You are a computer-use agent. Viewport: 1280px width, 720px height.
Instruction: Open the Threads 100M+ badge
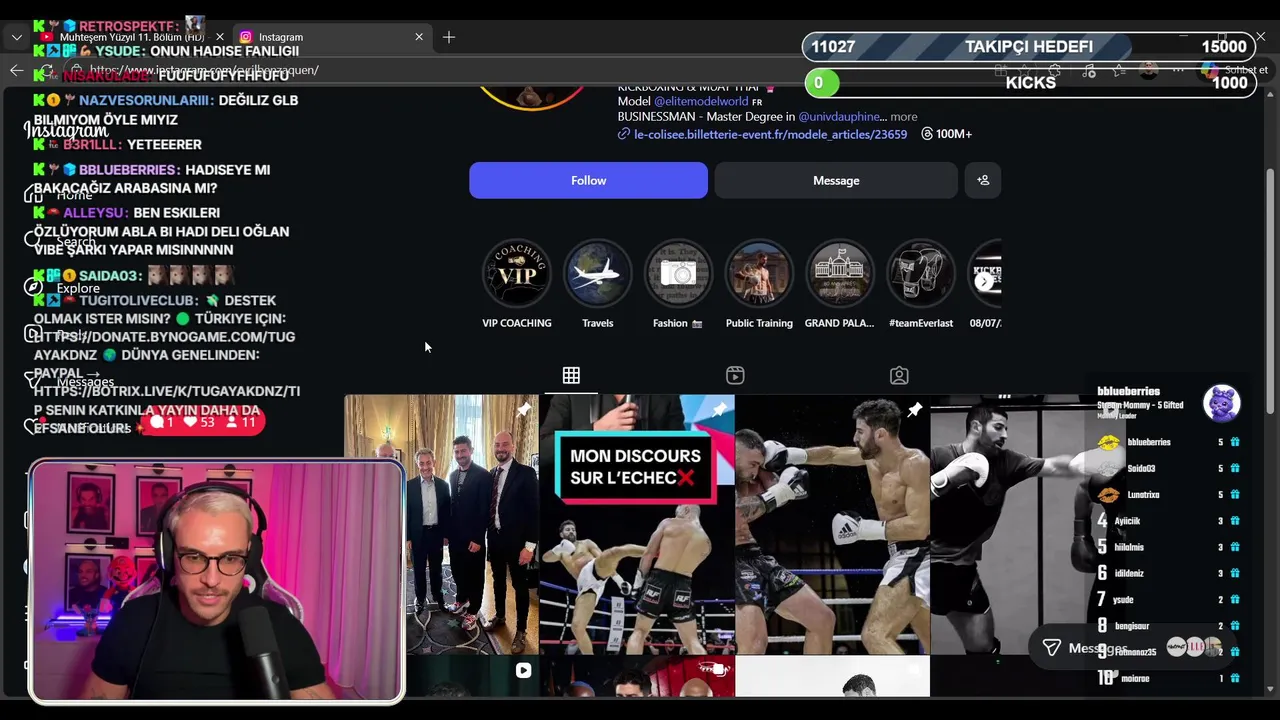click(x=946, y=134)
